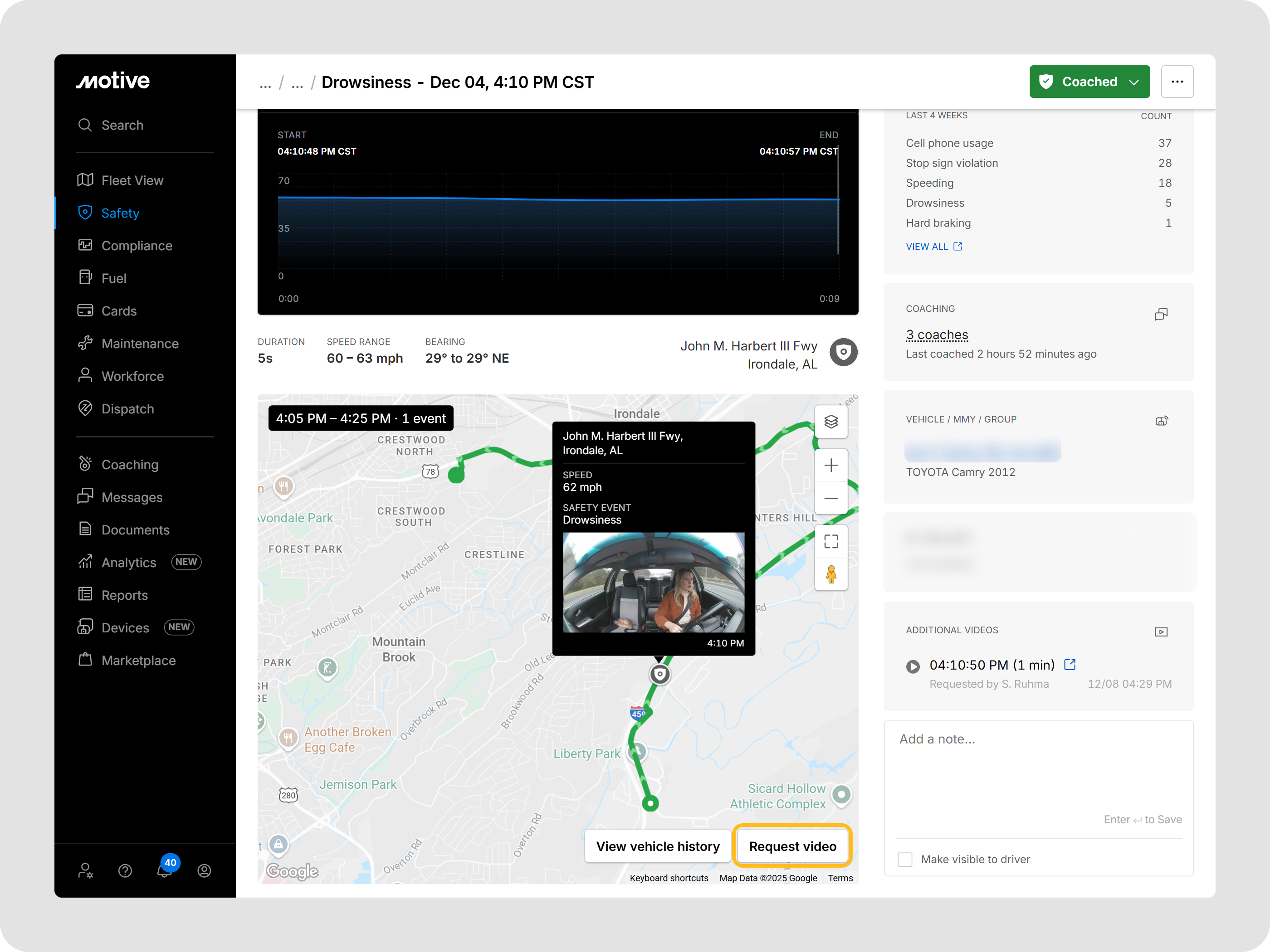Enter fullscreen map view
Screen dimensions: 1270x952
(831, 541)
